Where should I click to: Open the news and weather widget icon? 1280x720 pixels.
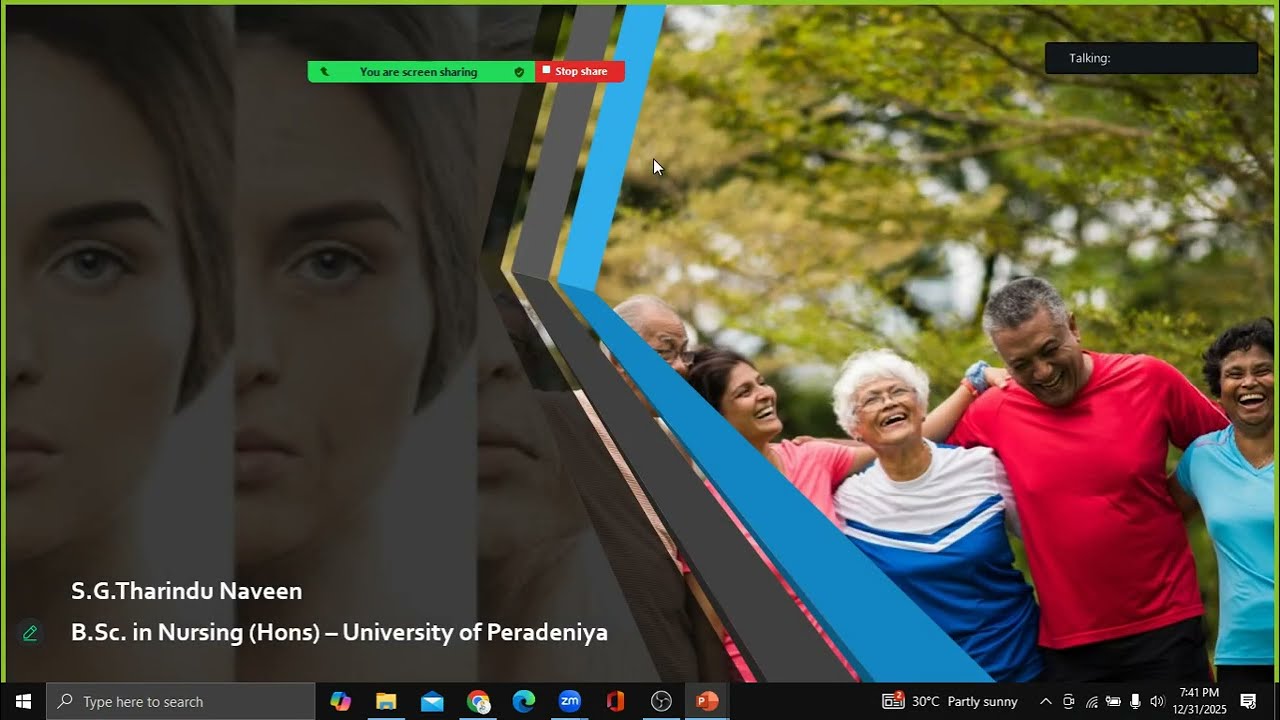(x=893, y=701)
